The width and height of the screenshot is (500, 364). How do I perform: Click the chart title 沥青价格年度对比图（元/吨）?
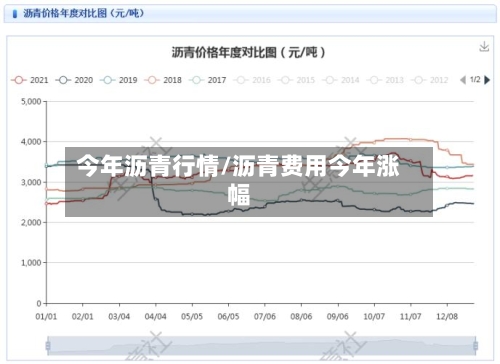click(248, 52)
